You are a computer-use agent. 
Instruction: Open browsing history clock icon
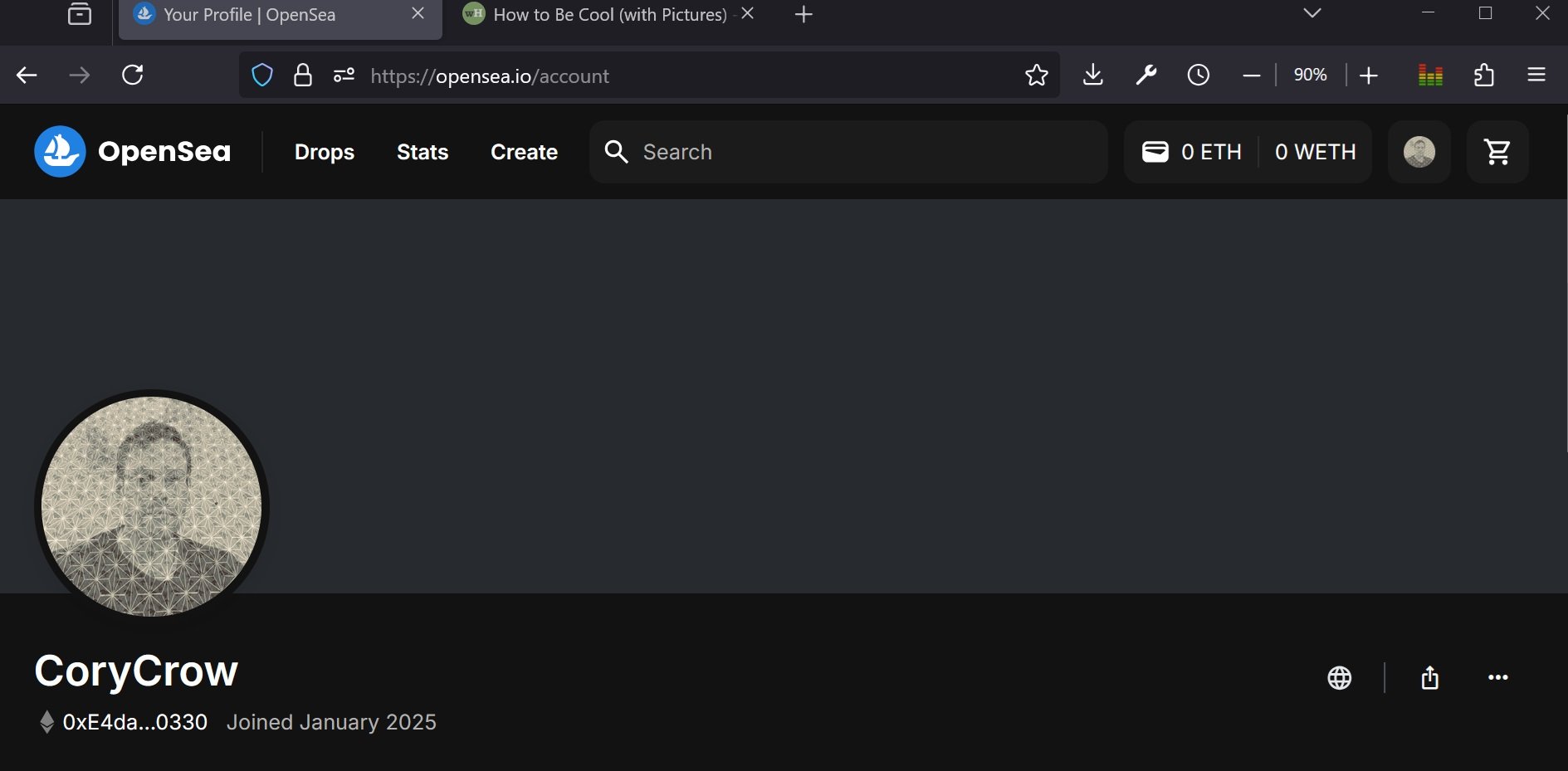[1199, 76]
